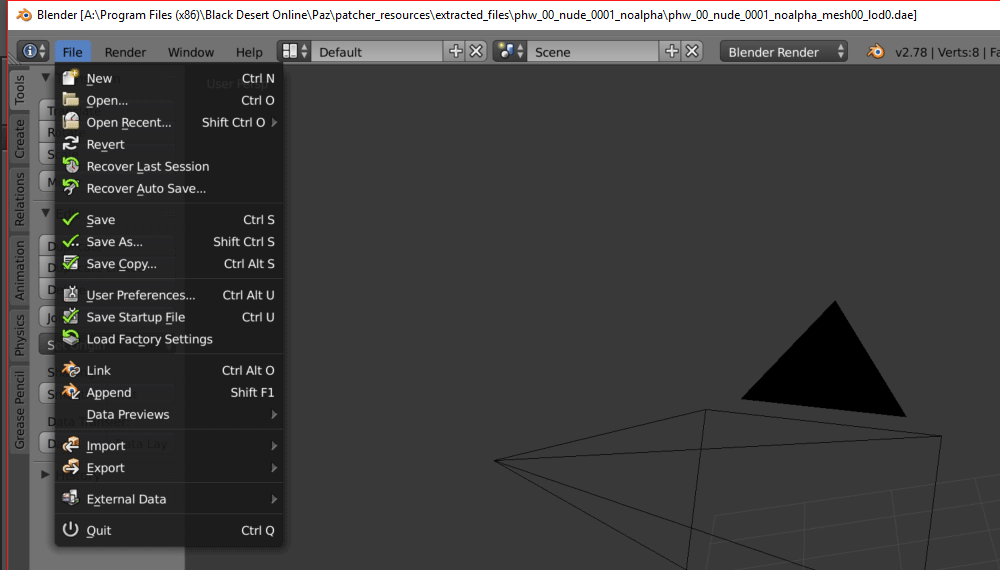Open the Grease Pencil tab
Screen dimensions: 1000x570
coord(19,410)
